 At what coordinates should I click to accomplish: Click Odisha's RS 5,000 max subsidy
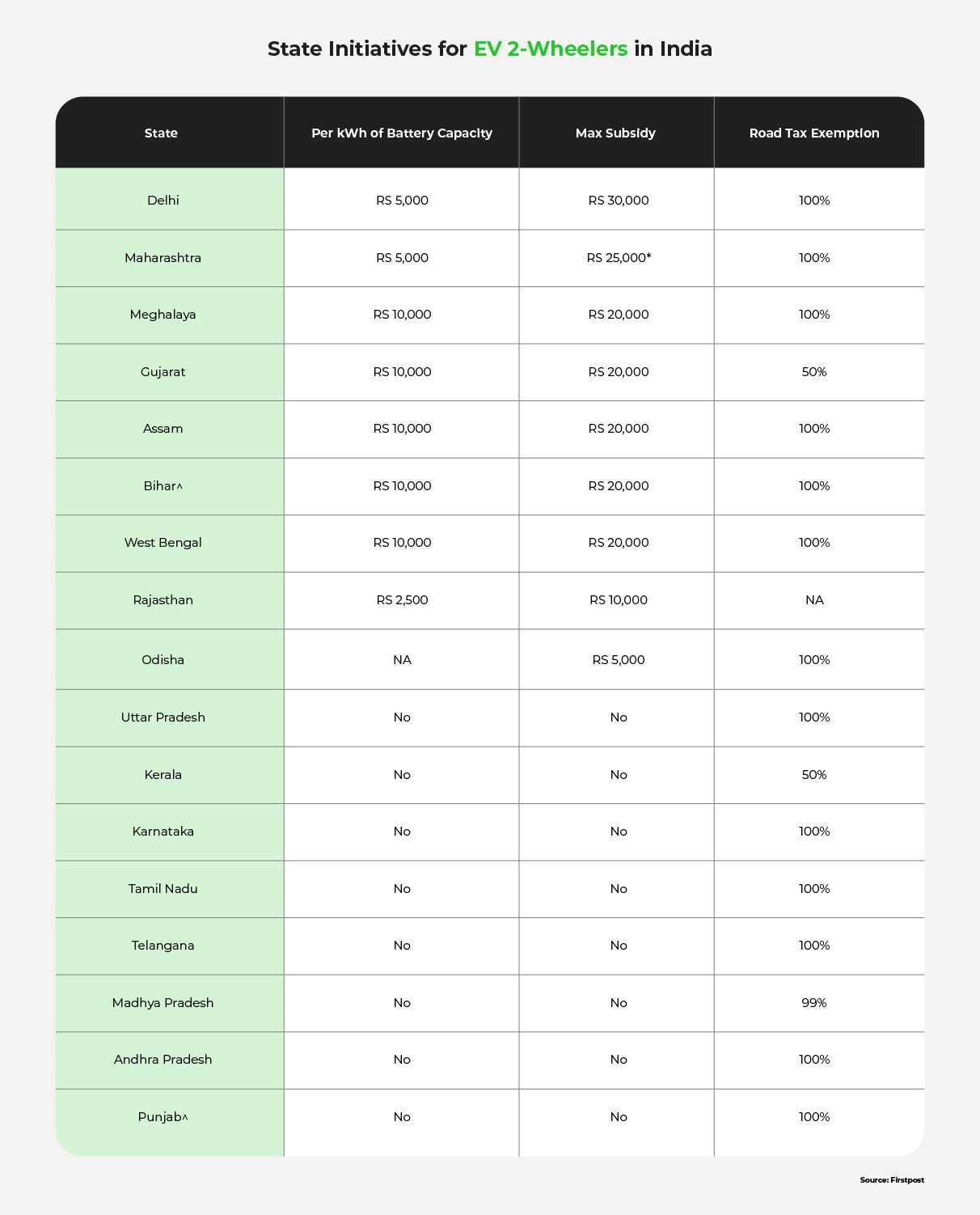tap(619, 660)
